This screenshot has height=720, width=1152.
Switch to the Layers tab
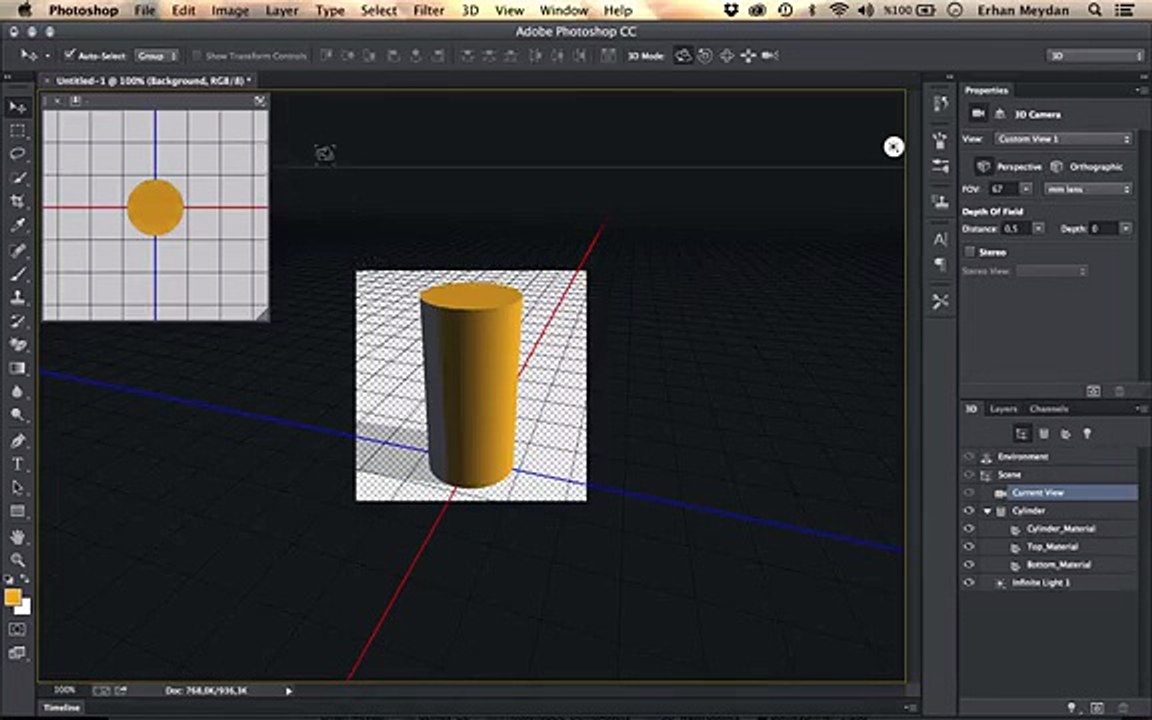click(x=1003, y=409)
